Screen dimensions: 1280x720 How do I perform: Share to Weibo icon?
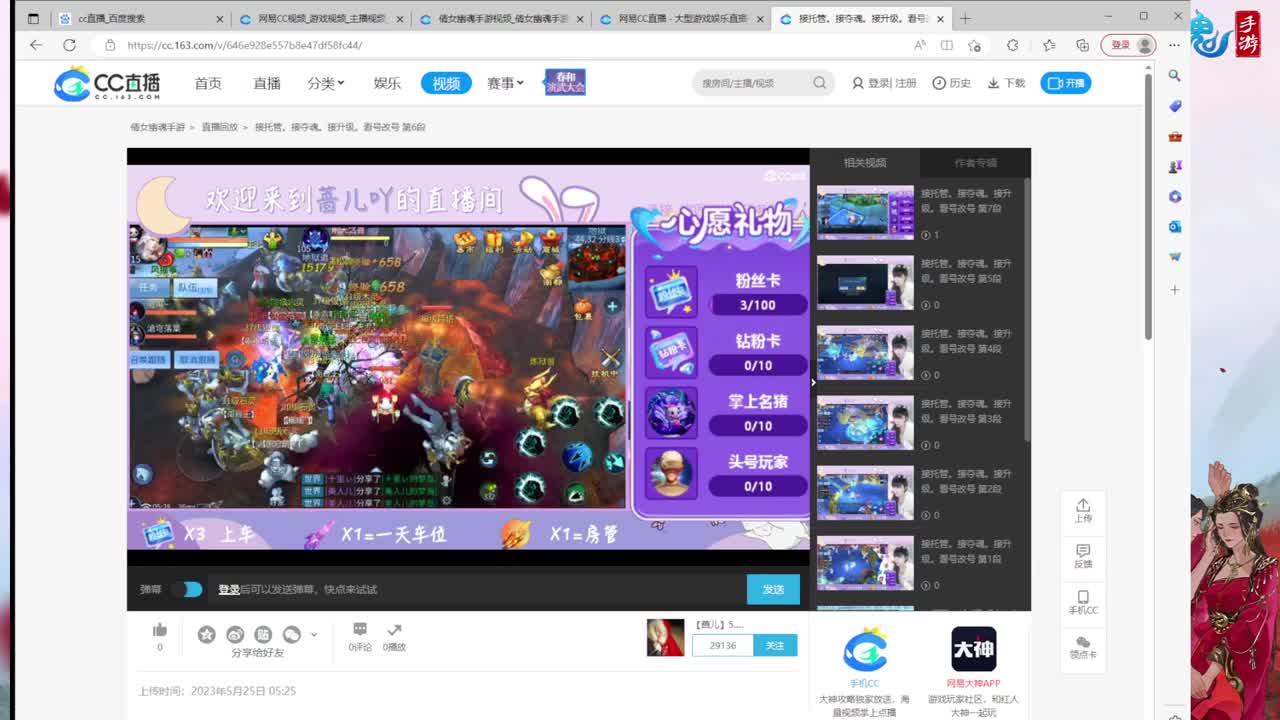click(x=235, y=634)
